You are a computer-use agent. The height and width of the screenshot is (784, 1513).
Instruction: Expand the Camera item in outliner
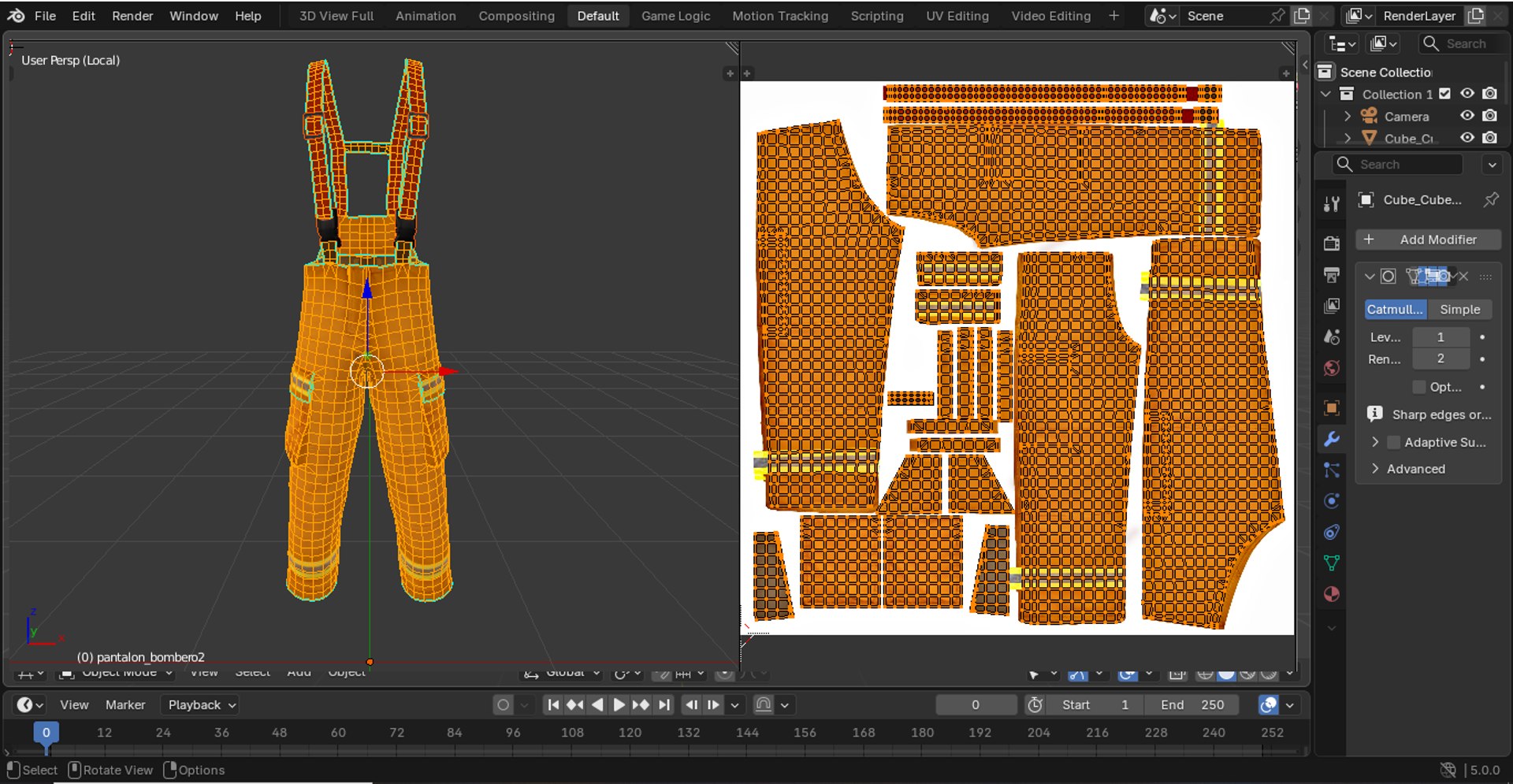(1348, 117)
